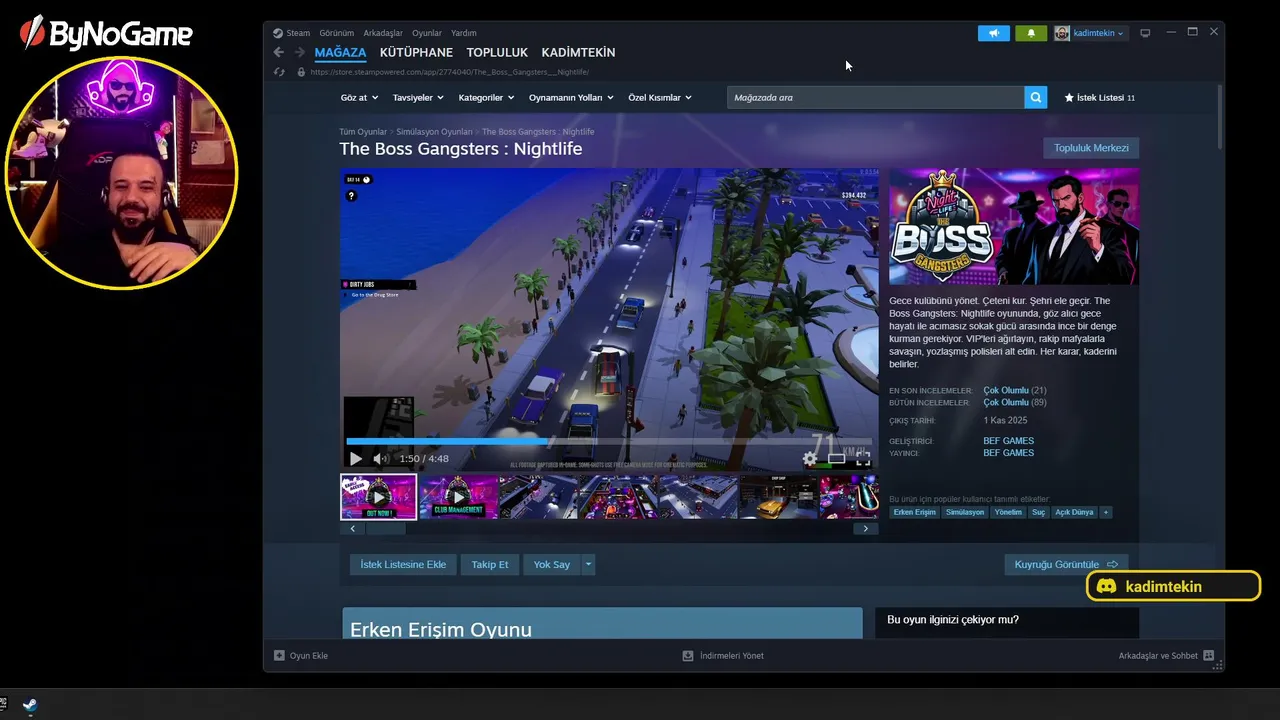Click the store page vertical scrollbar

pyautogui.click(x=1220, y=117)
